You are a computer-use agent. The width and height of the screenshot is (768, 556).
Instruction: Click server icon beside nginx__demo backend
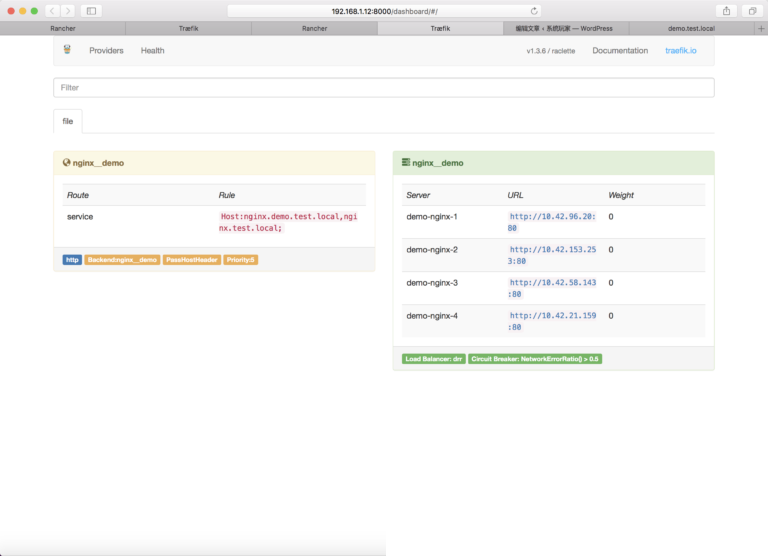406,162
